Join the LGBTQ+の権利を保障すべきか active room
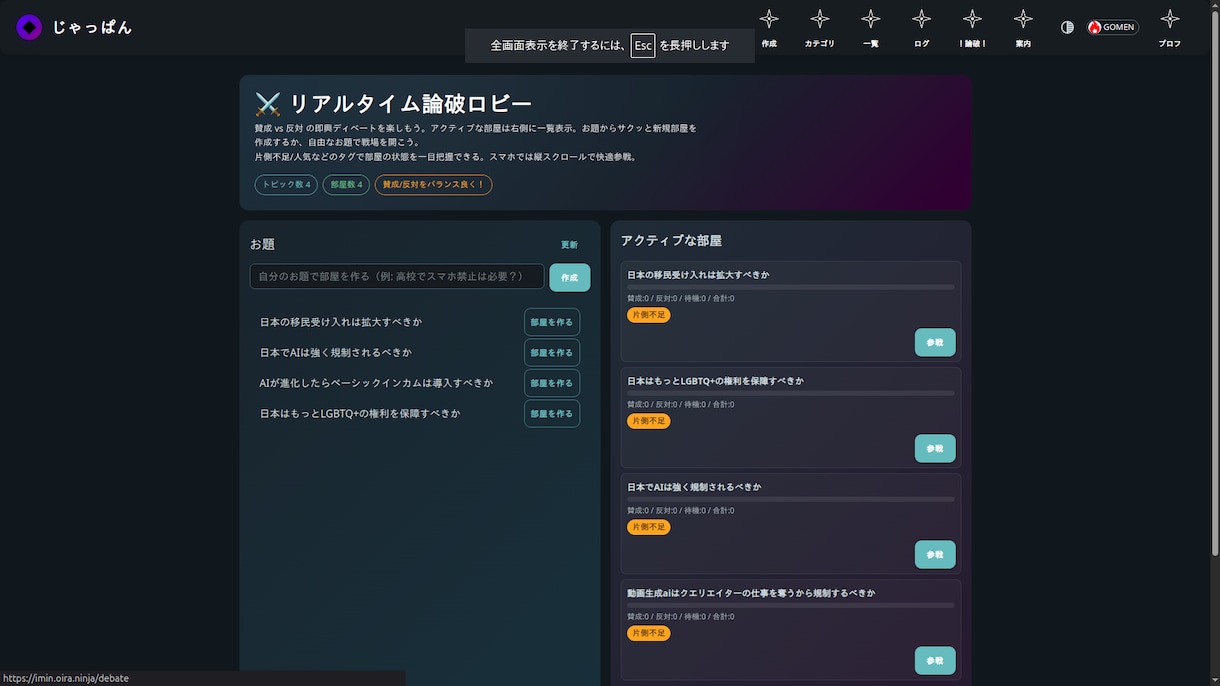1220x686 pixels. 935,448
